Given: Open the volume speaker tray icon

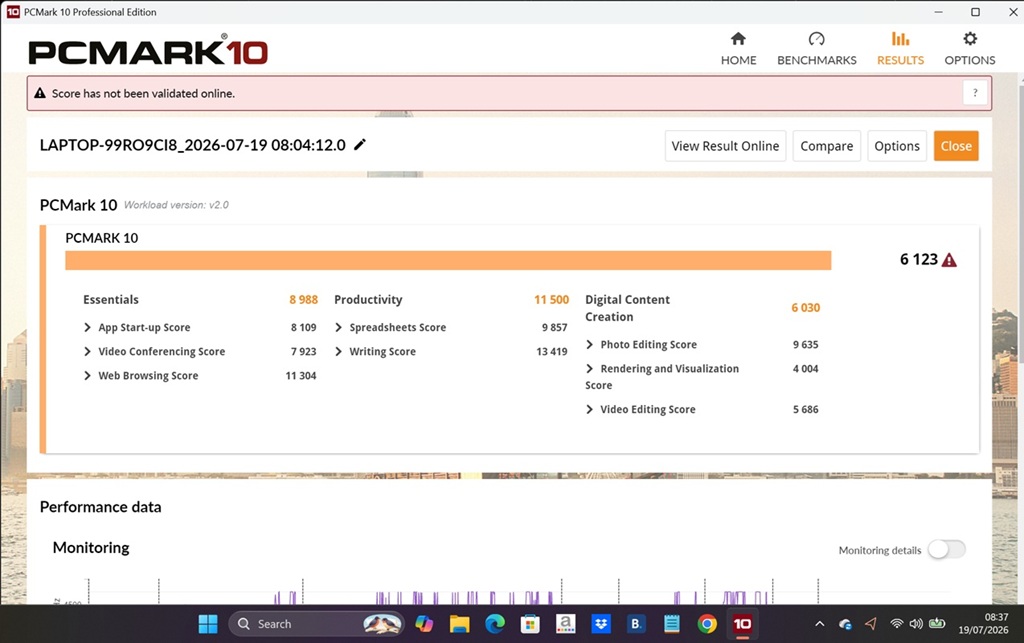Looking at the screenshot, I should pos(916,623).
